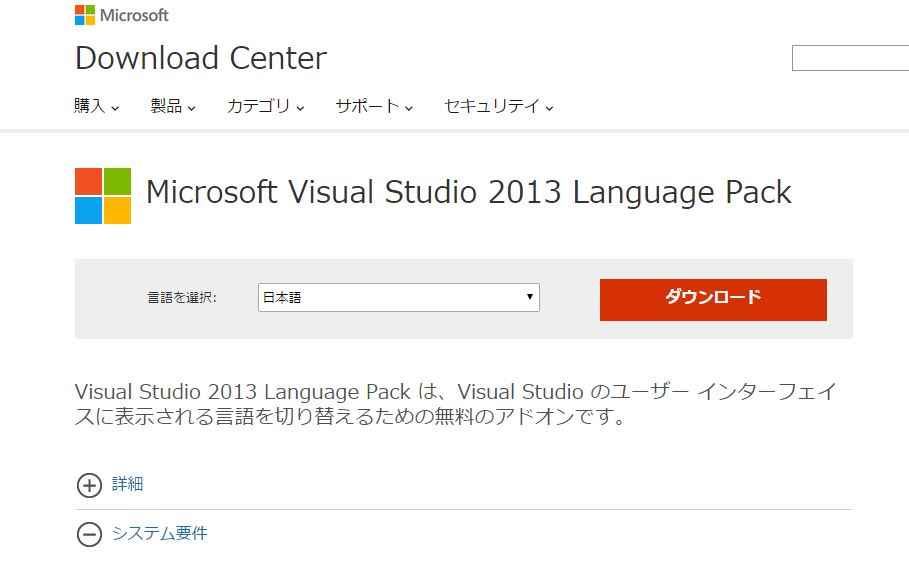Expand 詳細 with the plus icon
The height and width of the screenshot is (561, 909).
89,485
